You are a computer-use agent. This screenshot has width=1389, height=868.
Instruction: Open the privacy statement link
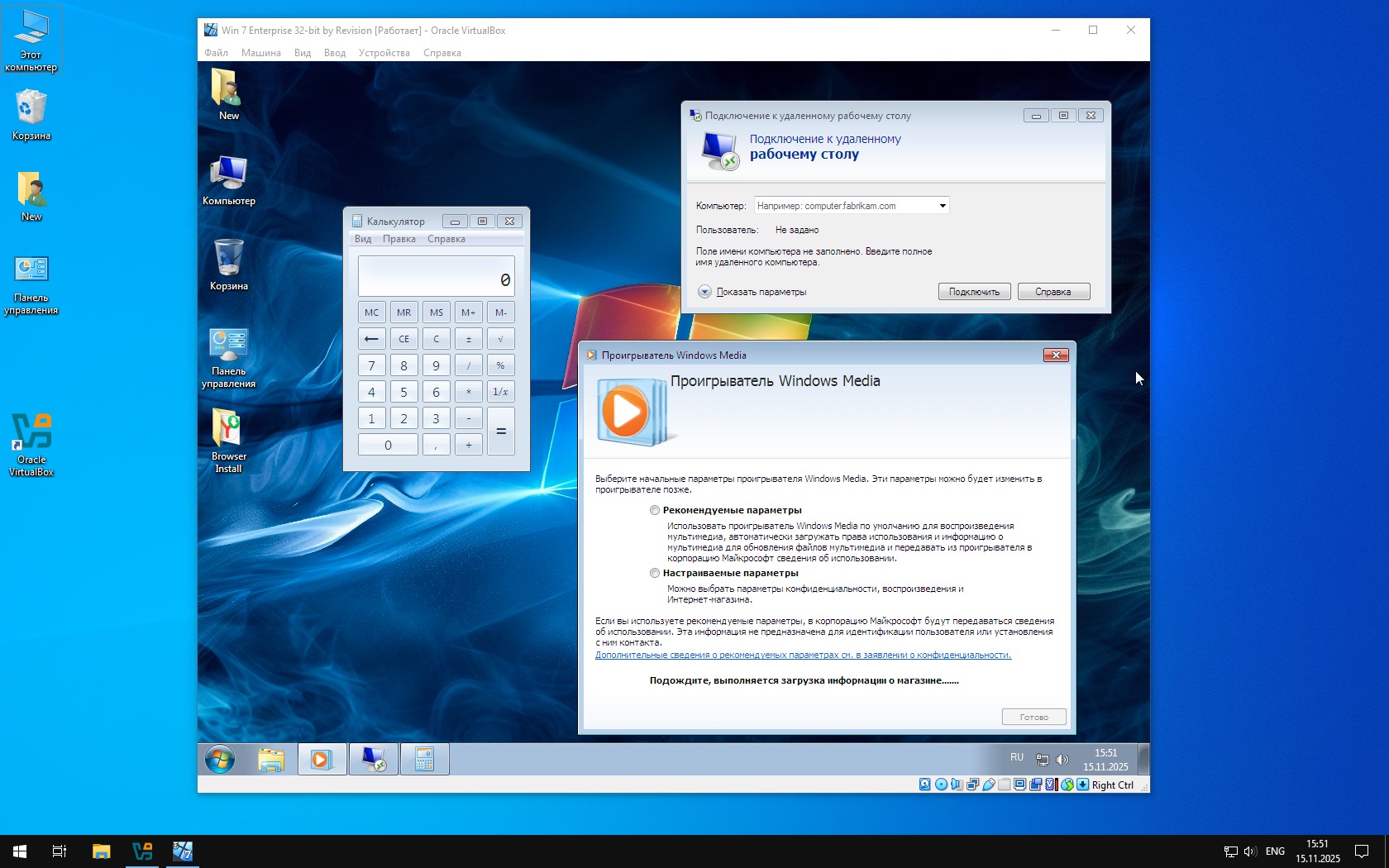pyautogui.click(x=803, y=655)
